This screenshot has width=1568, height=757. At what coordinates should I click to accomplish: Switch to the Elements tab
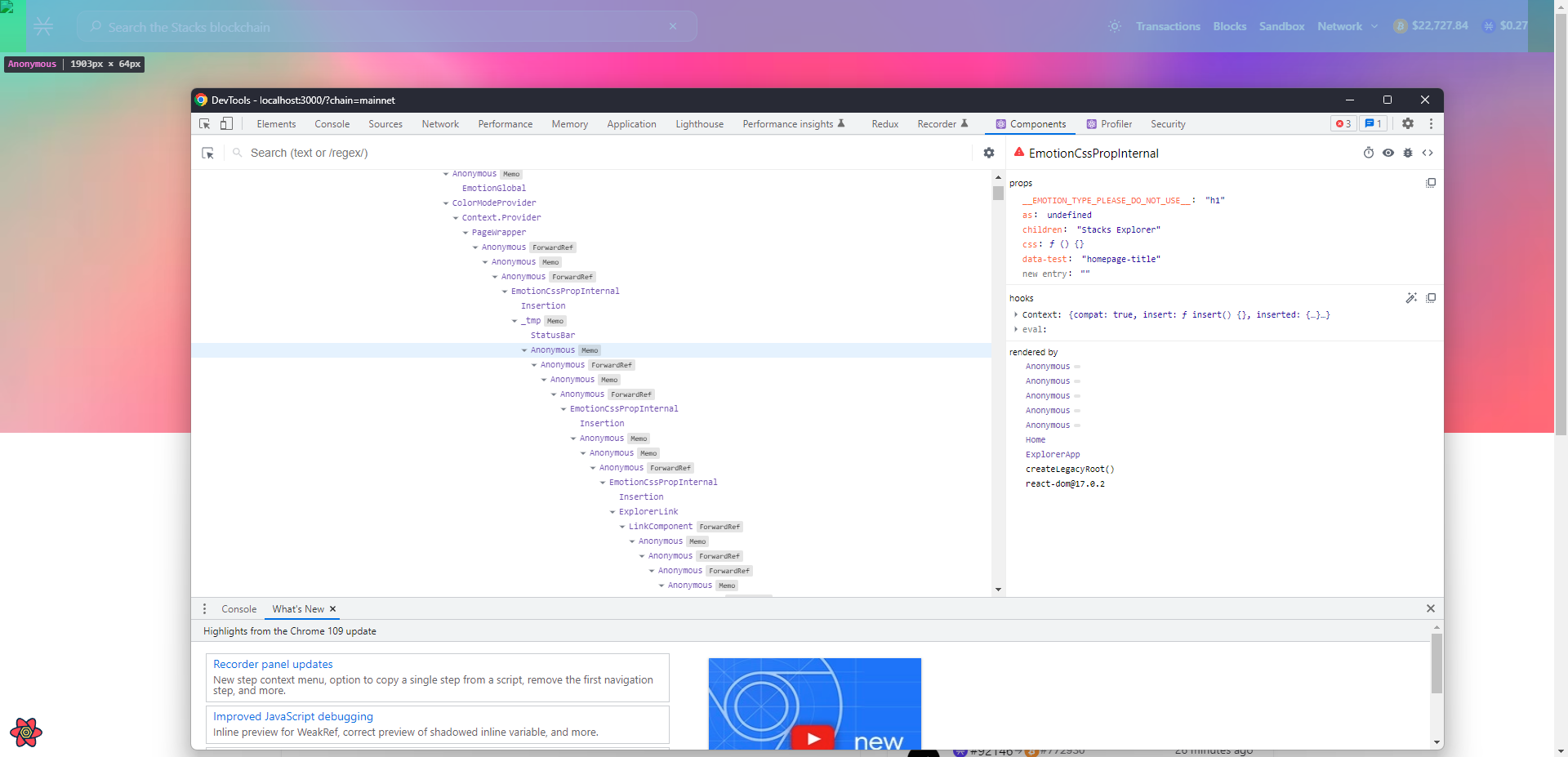(276, 124)
